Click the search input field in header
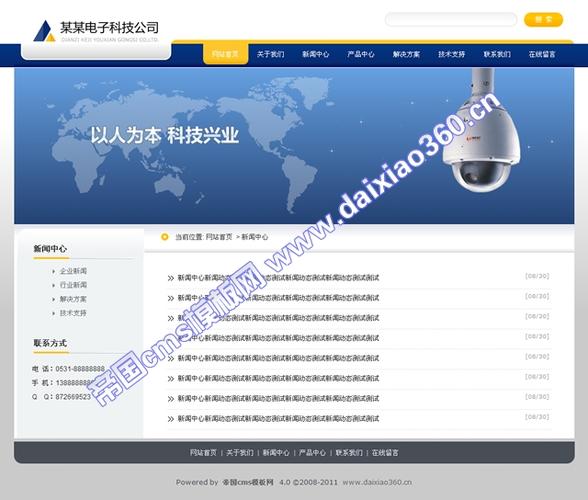 click(x=451, y=20)
